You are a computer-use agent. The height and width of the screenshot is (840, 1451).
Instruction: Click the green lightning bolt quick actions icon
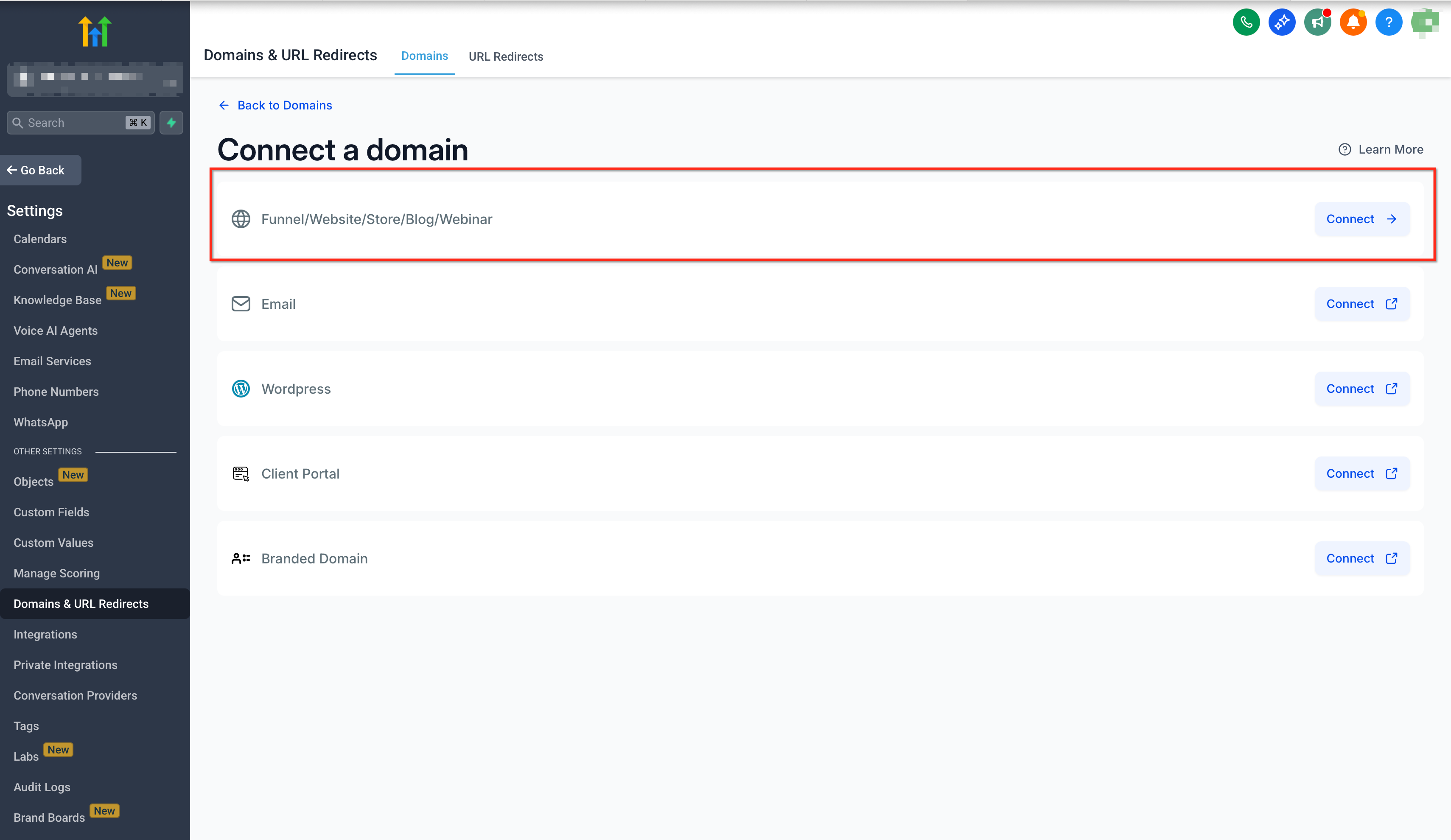[x=171, y=123]
